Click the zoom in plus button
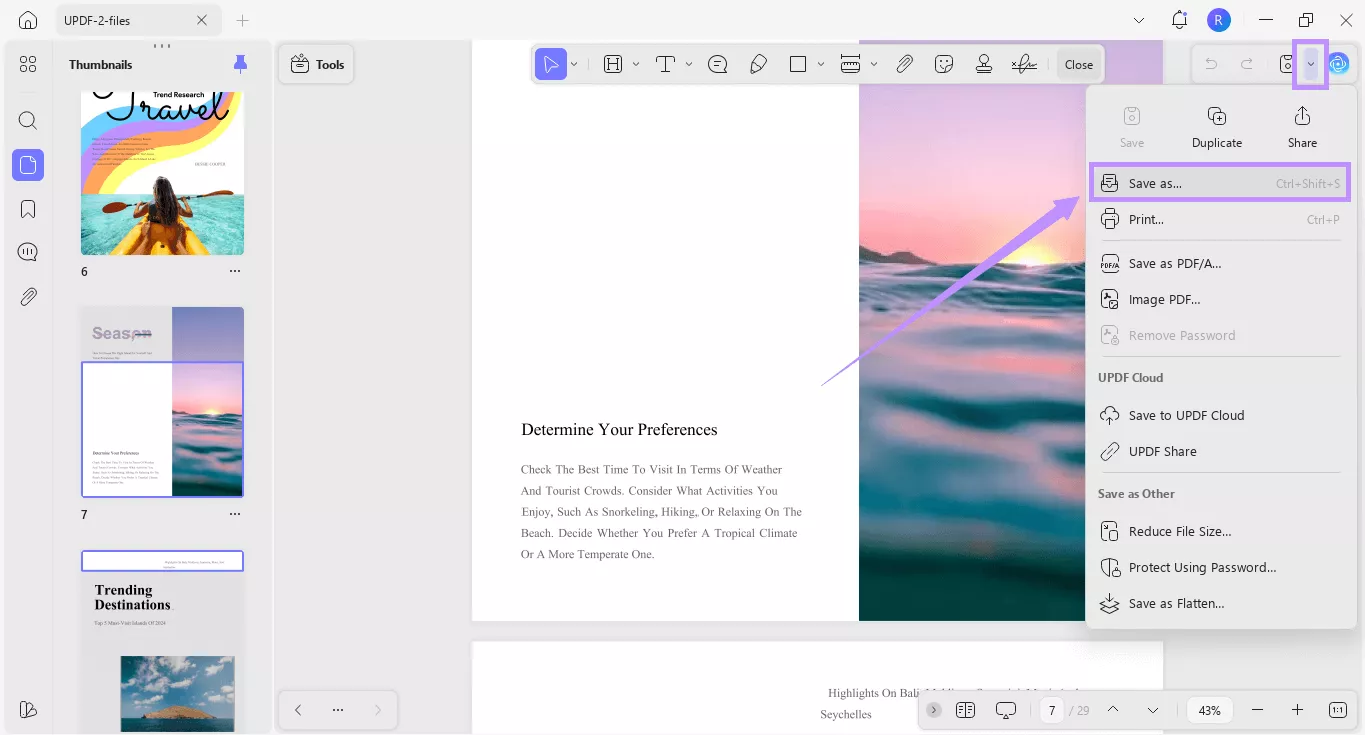This screenshot has height=735, width=1365. click(x=1297, y=710)
